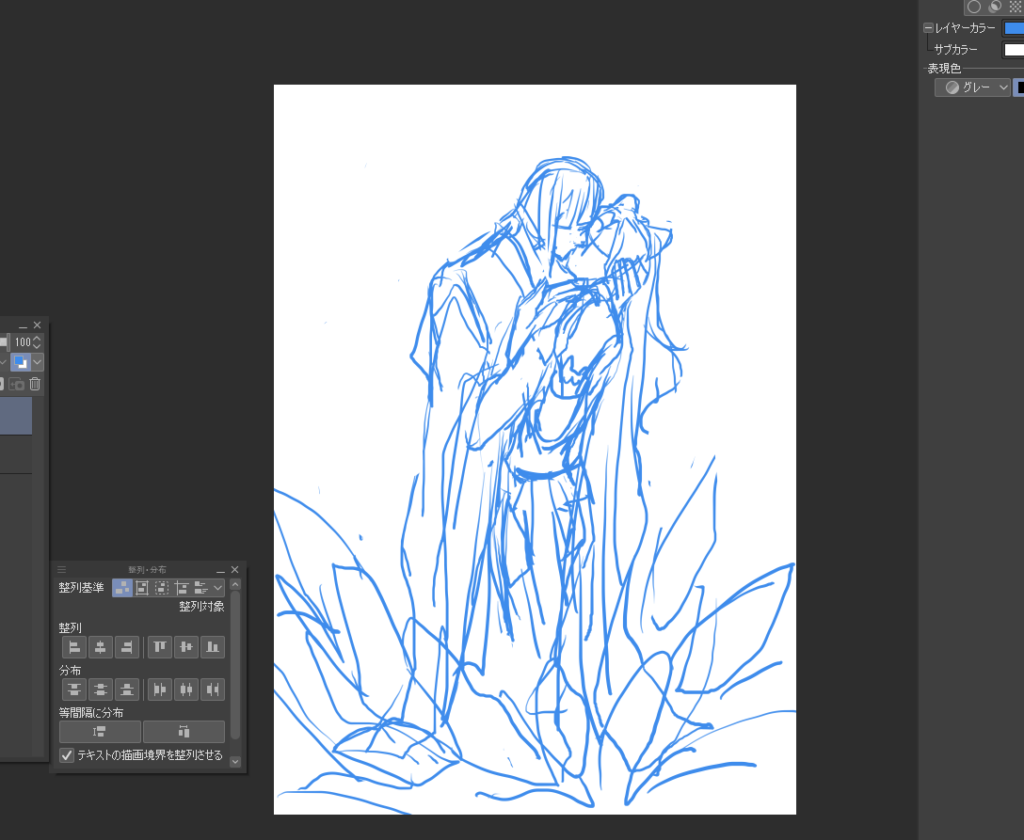The height and width of the screenshot is (840, 1024).
Task: Click the blue レイヤーカラー color swatch
Action: [1013, 28]
